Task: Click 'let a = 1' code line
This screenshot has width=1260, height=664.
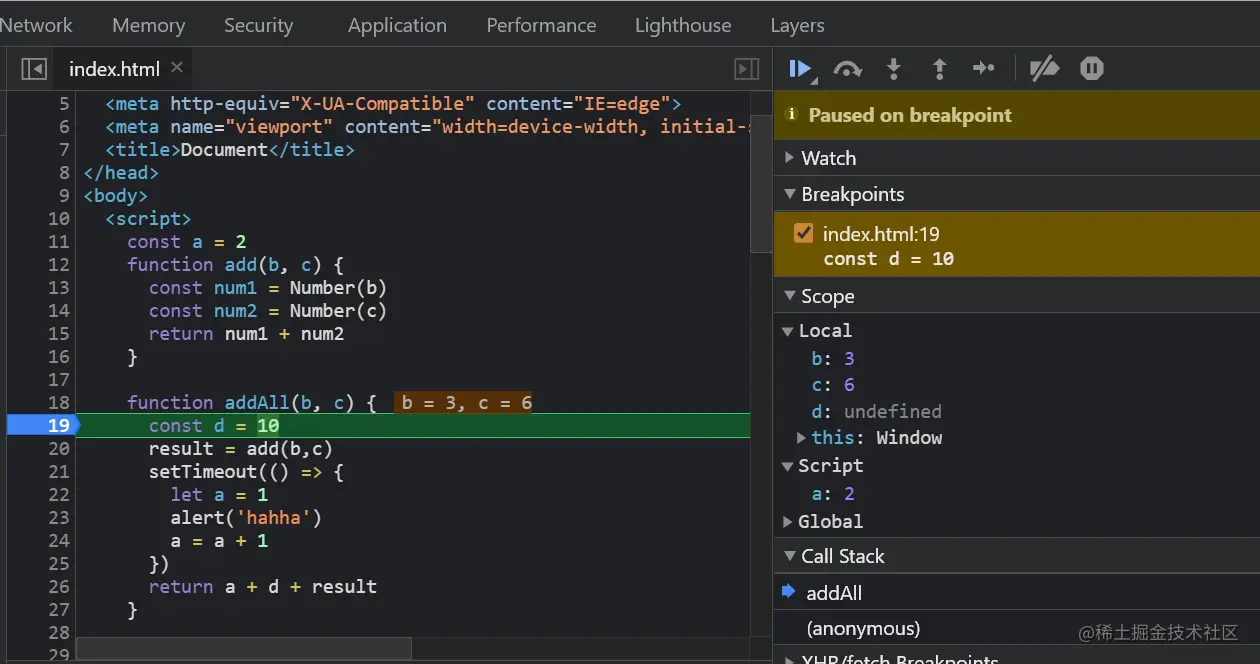Action: pyautogui.click(x=219, y=494)
